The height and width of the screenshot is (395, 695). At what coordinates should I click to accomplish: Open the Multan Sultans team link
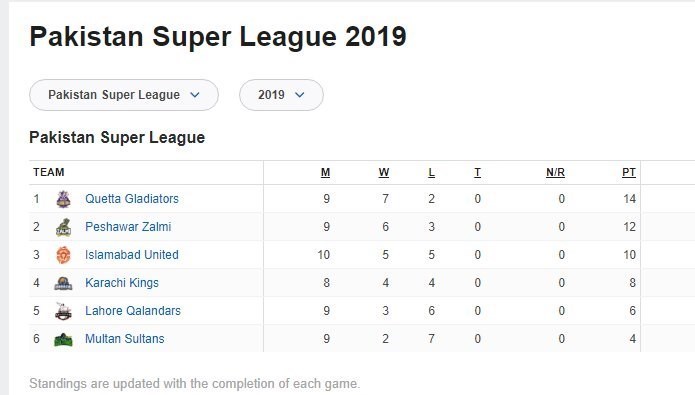[125, 338]
